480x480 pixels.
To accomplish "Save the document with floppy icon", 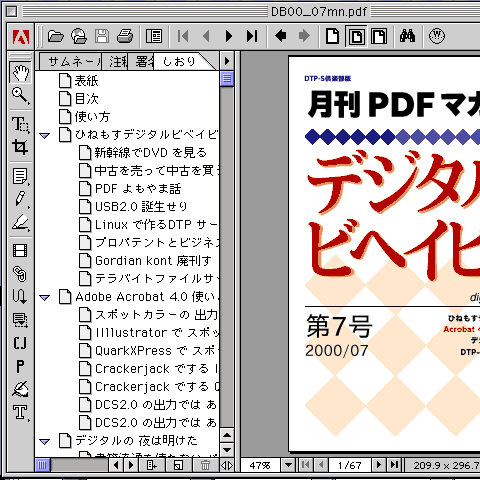I will point(102,36).
